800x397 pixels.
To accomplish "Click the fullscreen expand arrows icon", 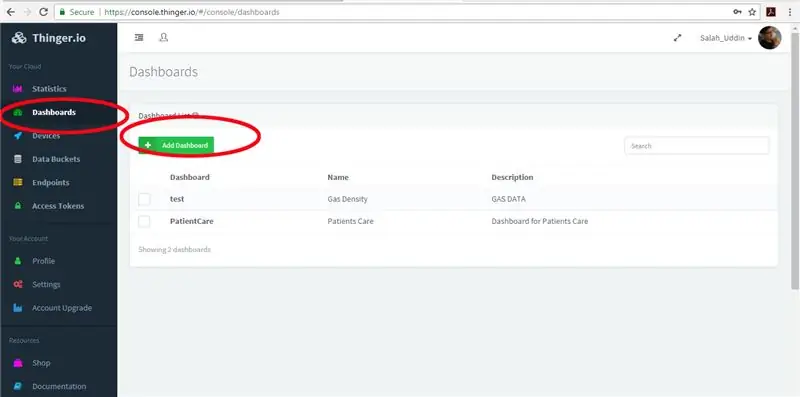I will pos(678,38).
